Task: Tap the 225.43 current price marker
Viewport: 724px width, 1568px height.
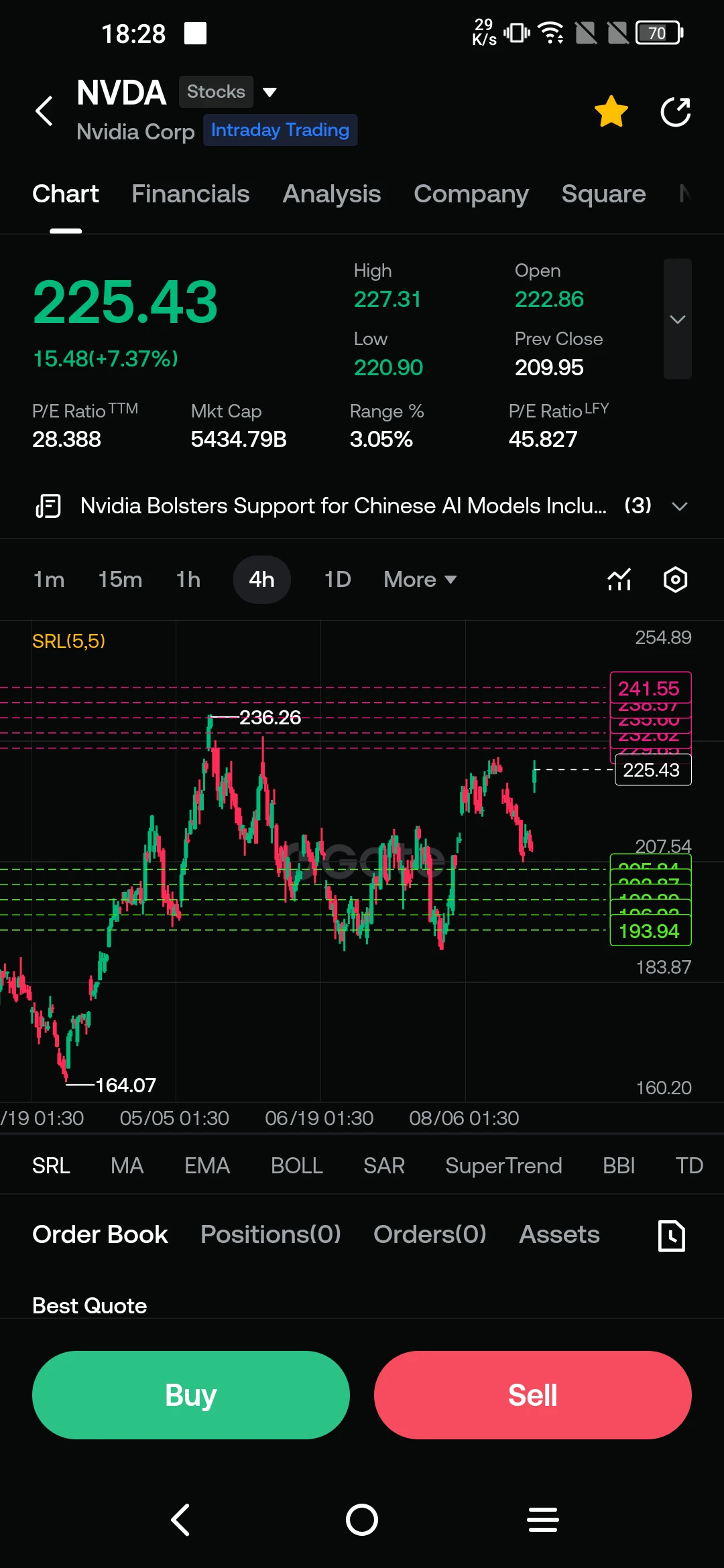Action: click(x=653, y=770)
